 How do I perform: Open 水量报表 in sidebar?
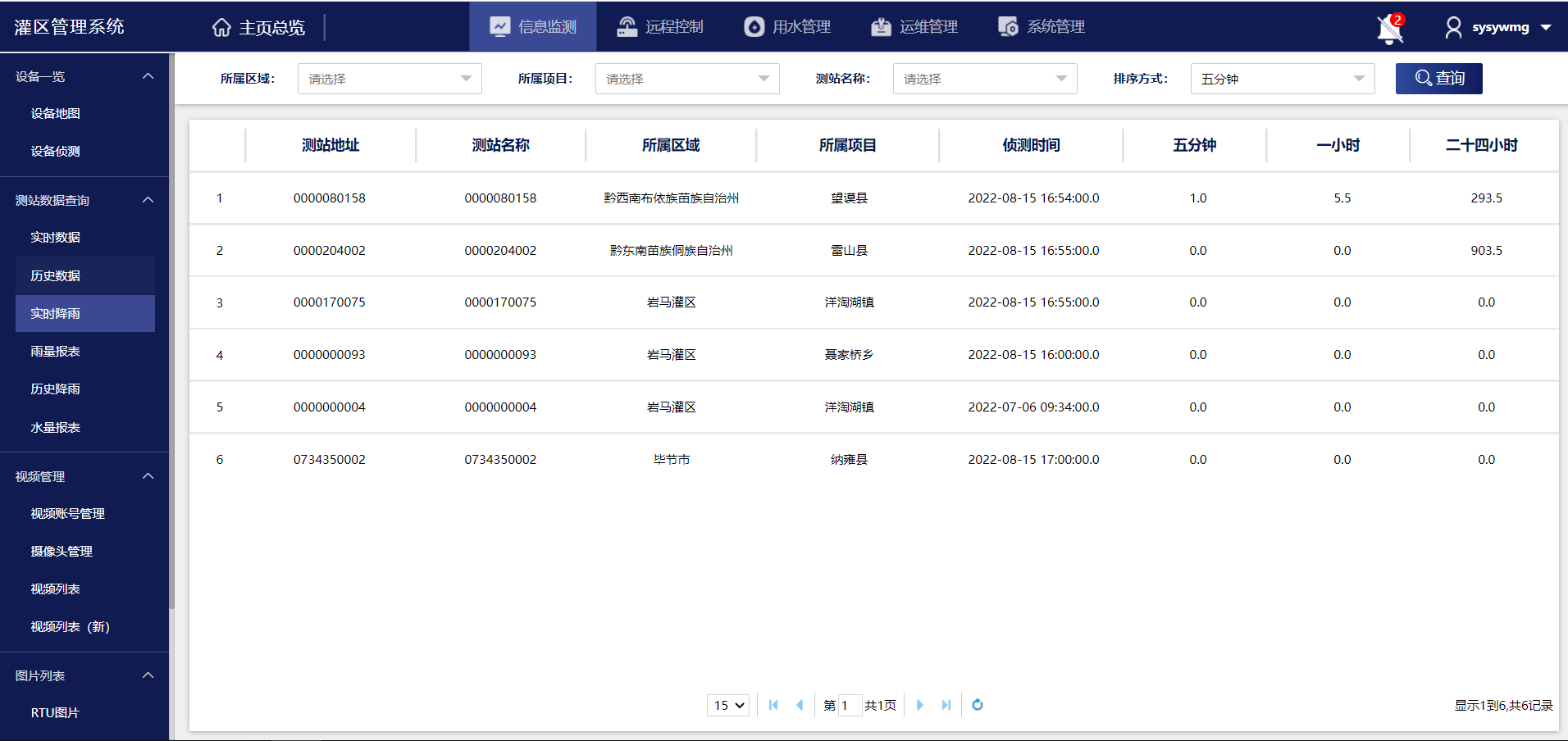point(55,427)
